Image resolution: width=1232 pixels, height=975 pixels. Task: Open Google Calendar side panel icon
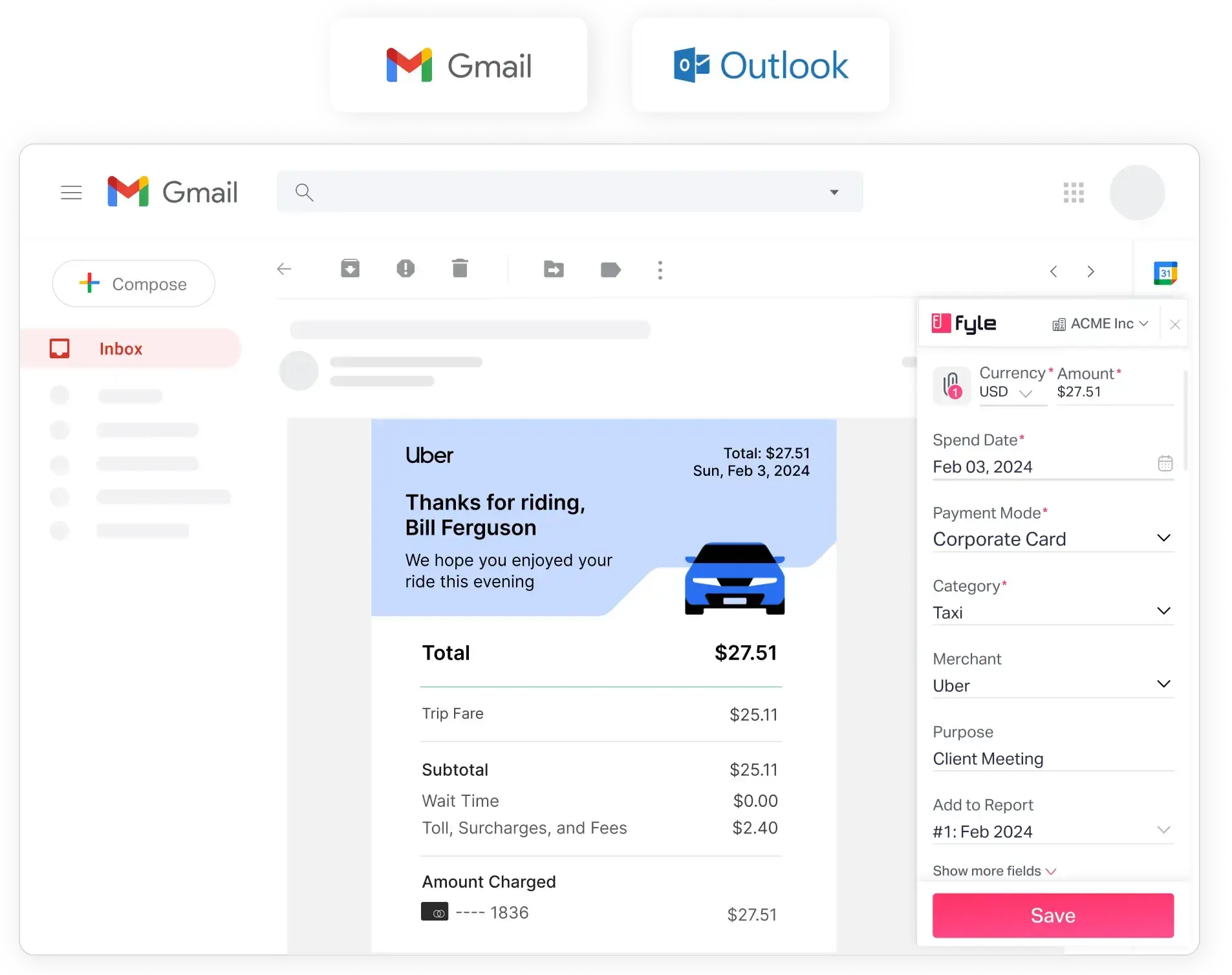tap(1165, 273)
